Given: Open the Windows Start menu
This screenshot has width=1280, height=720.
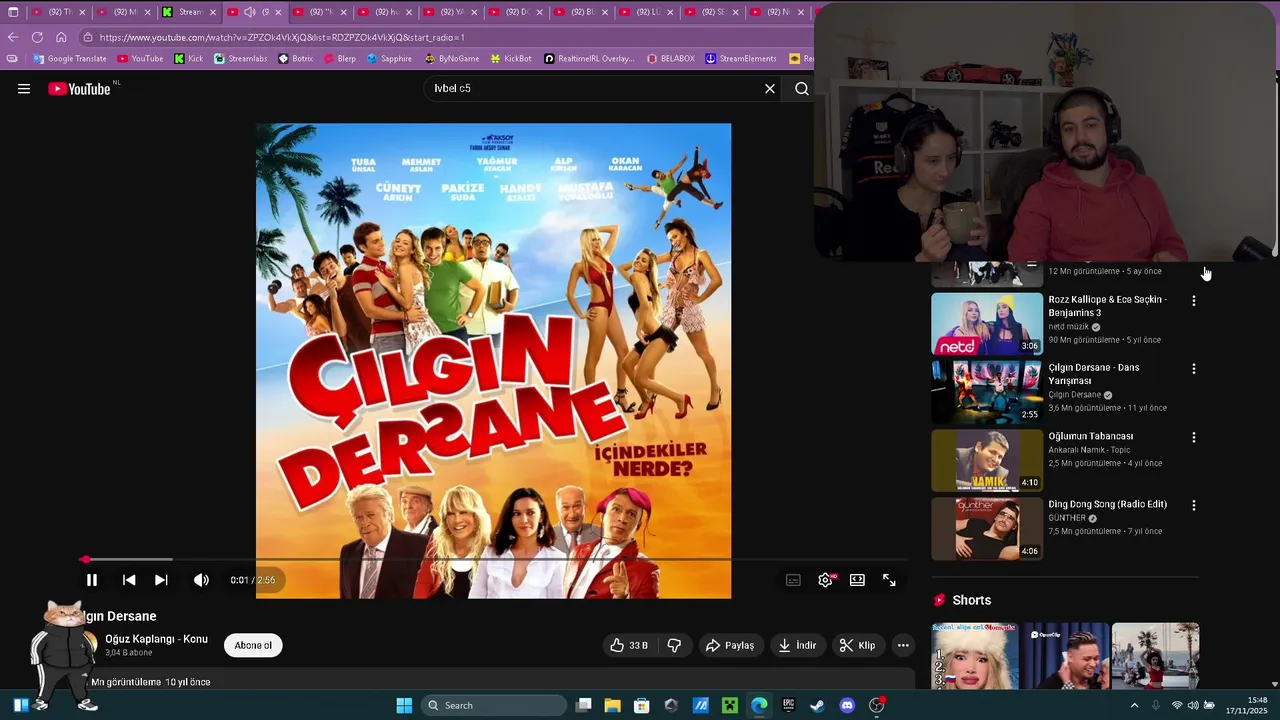Looking at the screenshot, I should tap(404, 705).
